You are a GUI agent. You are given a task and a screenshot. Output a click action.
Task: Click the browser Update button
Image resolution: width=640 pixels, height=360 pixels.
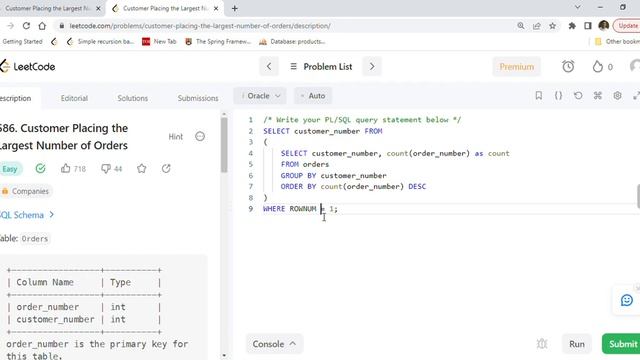(x=627, y=26)
